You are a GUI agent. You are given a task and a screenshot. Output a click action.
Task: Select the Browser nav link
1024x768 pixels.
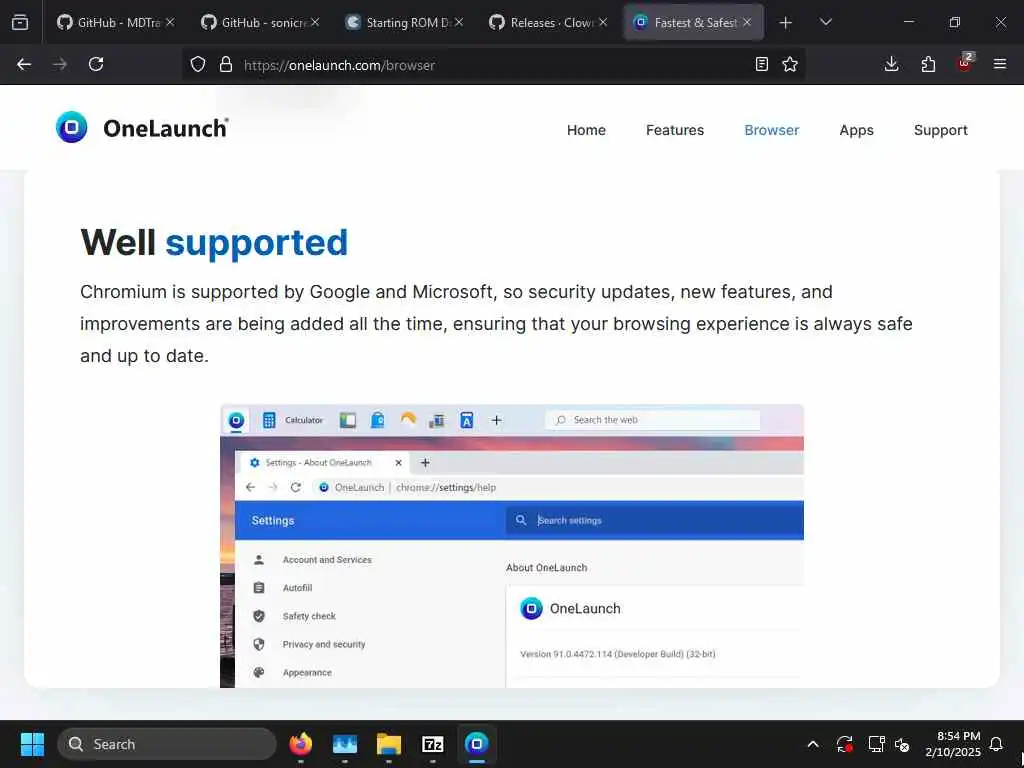tap(771, 130)
